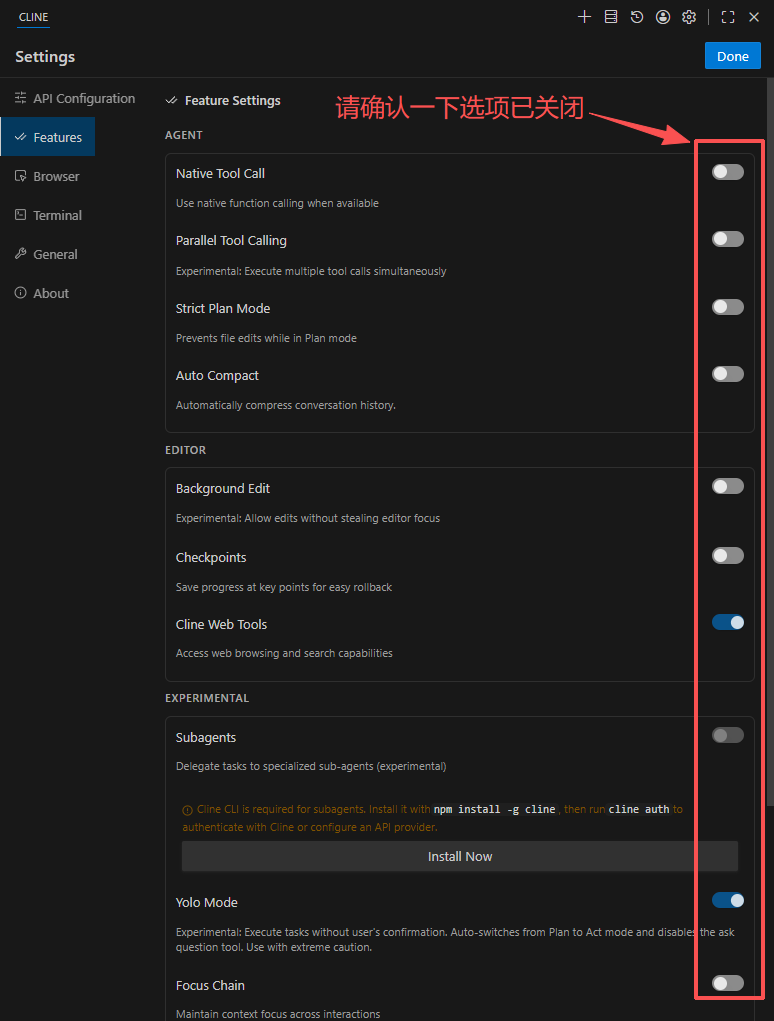This screenshot has width=774, height=1021.
Task: Enable the Checkpoints switch
Action: click(727, 555)
